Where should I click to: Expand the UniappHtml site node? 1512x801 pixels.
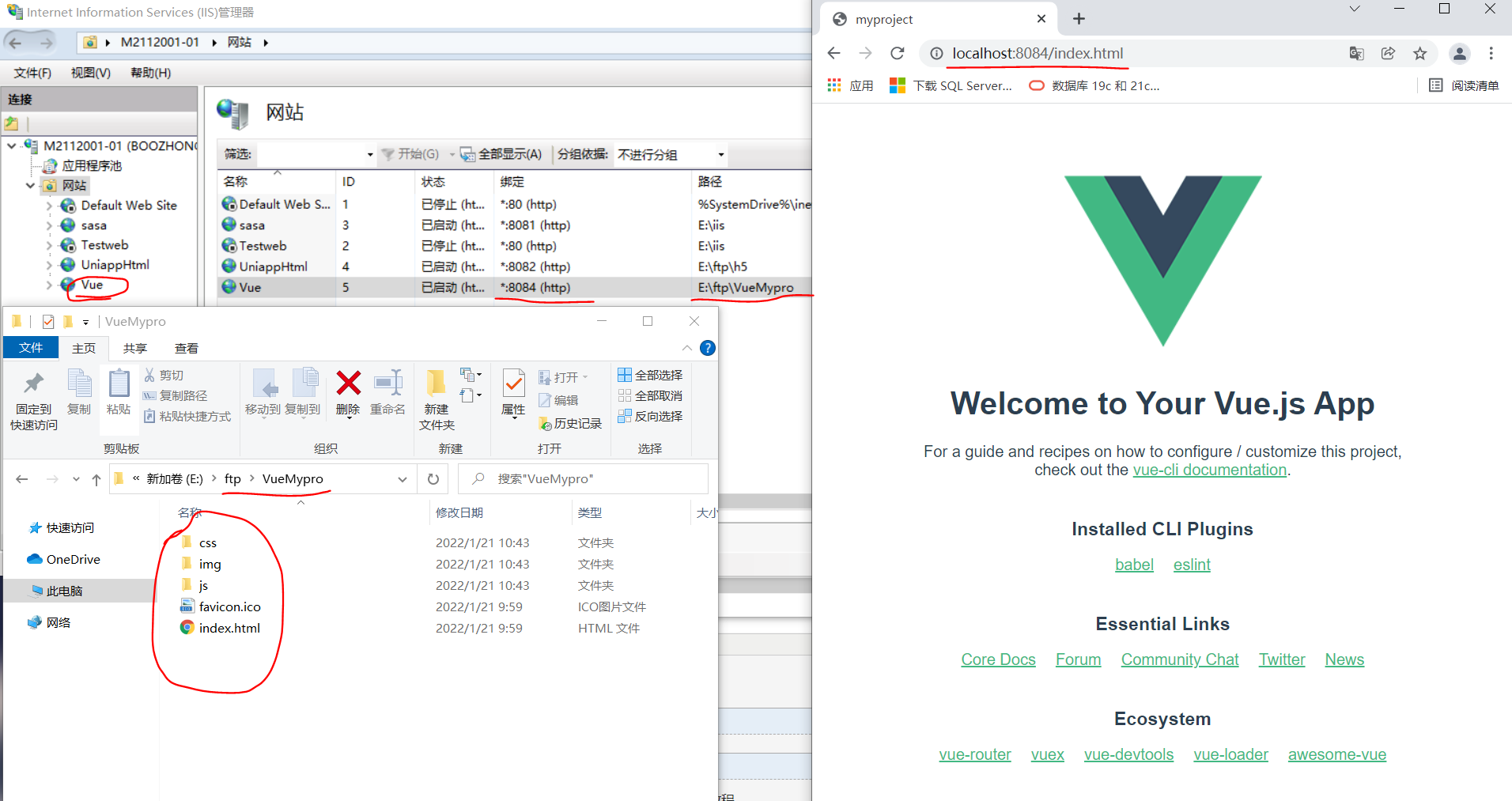click(49, 265)
